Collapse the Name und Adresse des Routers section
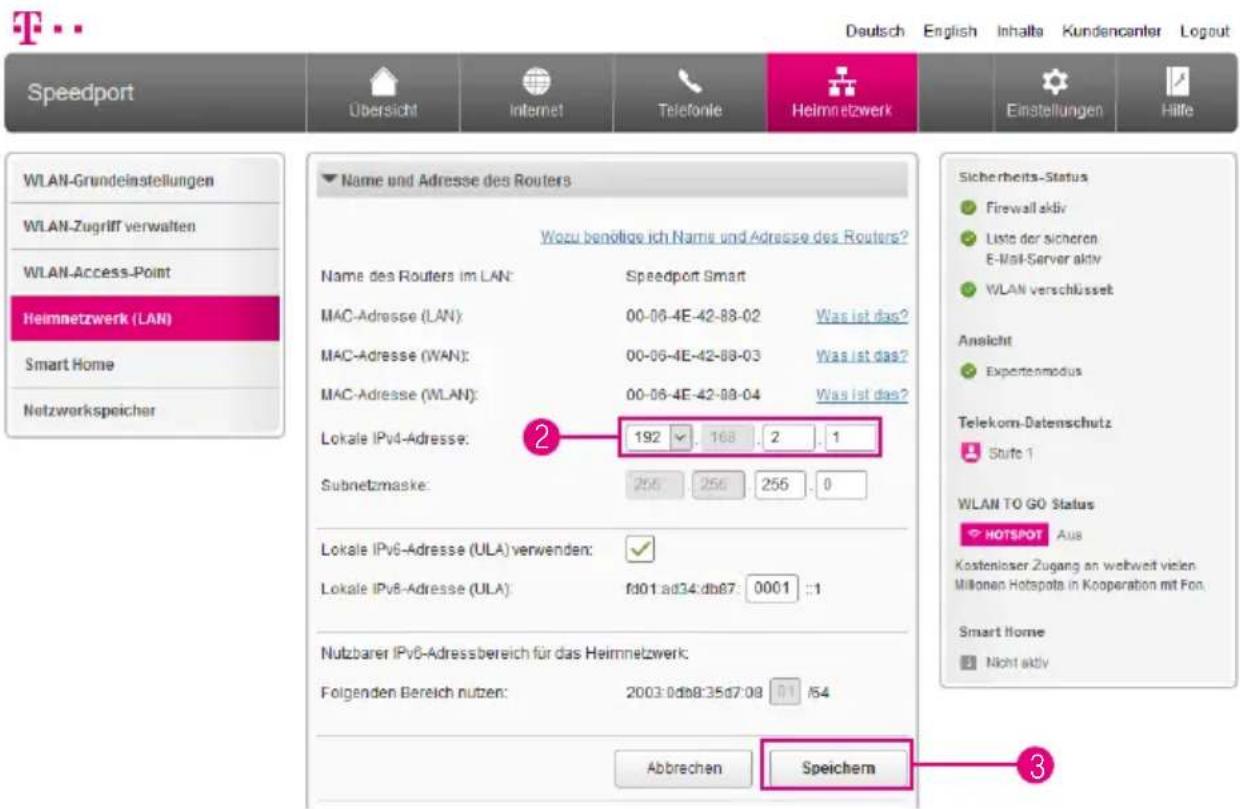 click(612, 180)
